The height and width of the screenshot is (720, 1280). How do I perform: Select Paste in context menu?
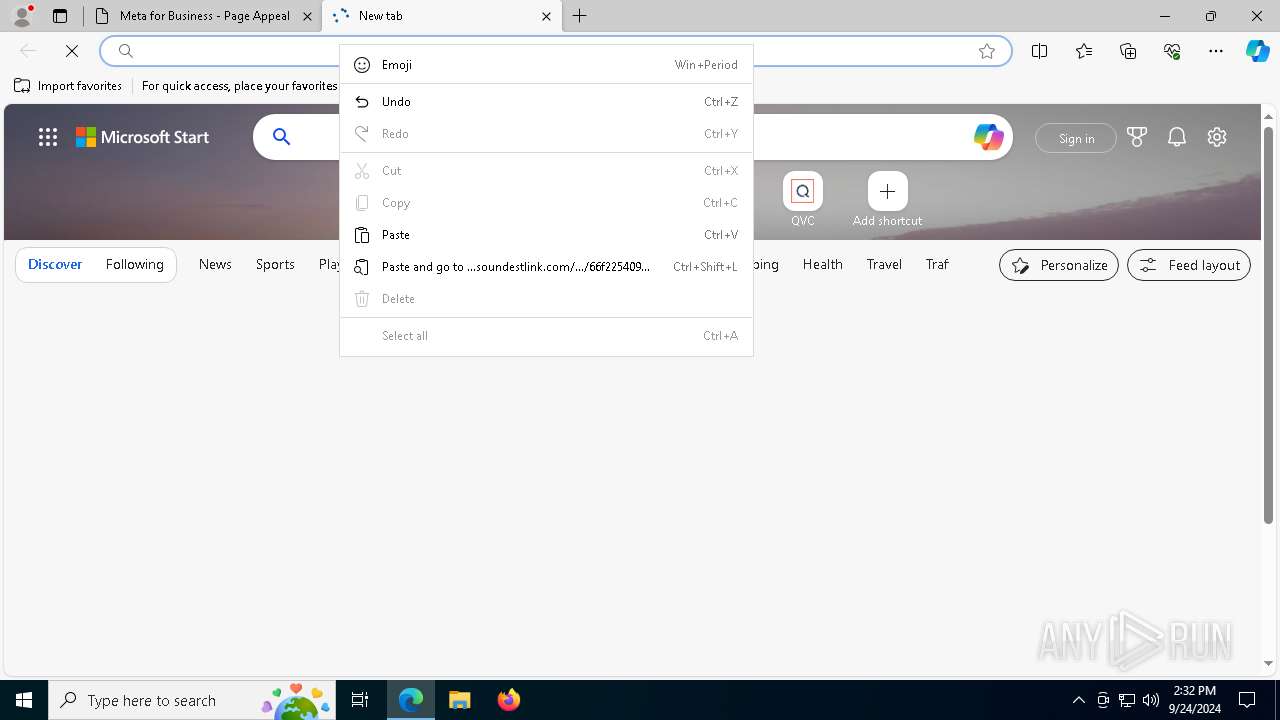click(x=546, y=235)
